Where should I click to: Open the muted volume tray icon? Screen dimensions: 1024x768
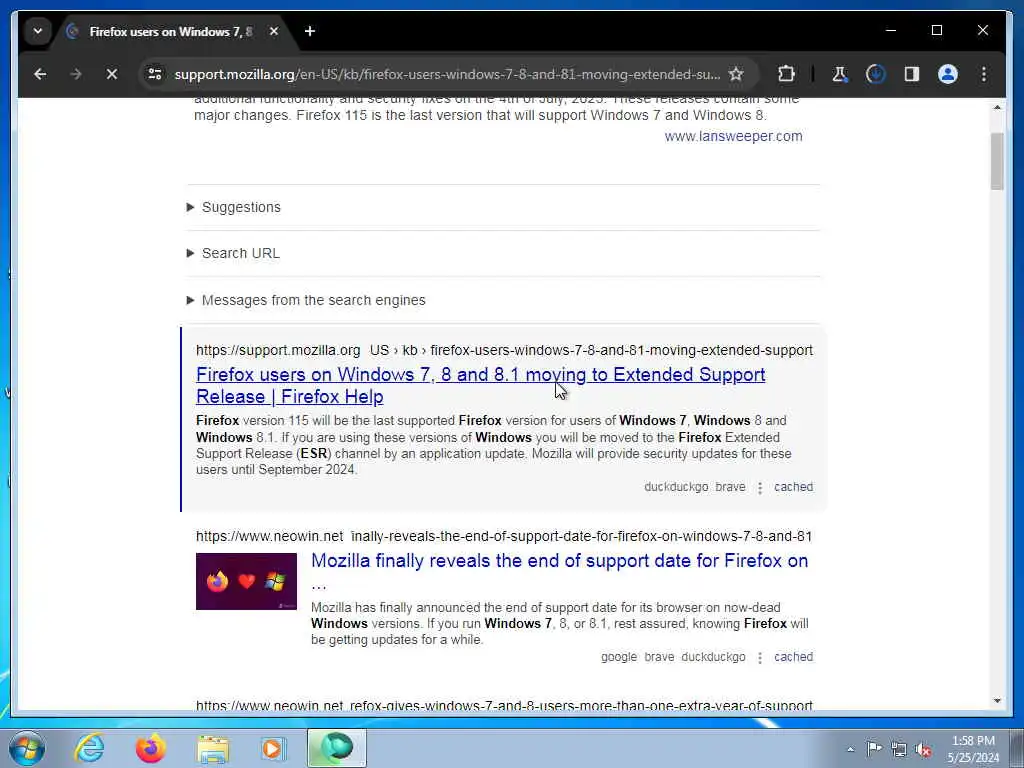(x=923, y=749)
